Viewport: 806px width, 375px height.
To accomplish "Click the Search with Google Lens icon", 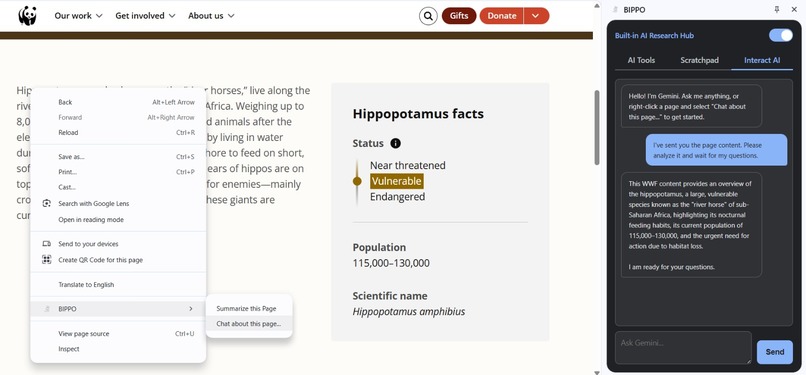I will coord(47,203).
